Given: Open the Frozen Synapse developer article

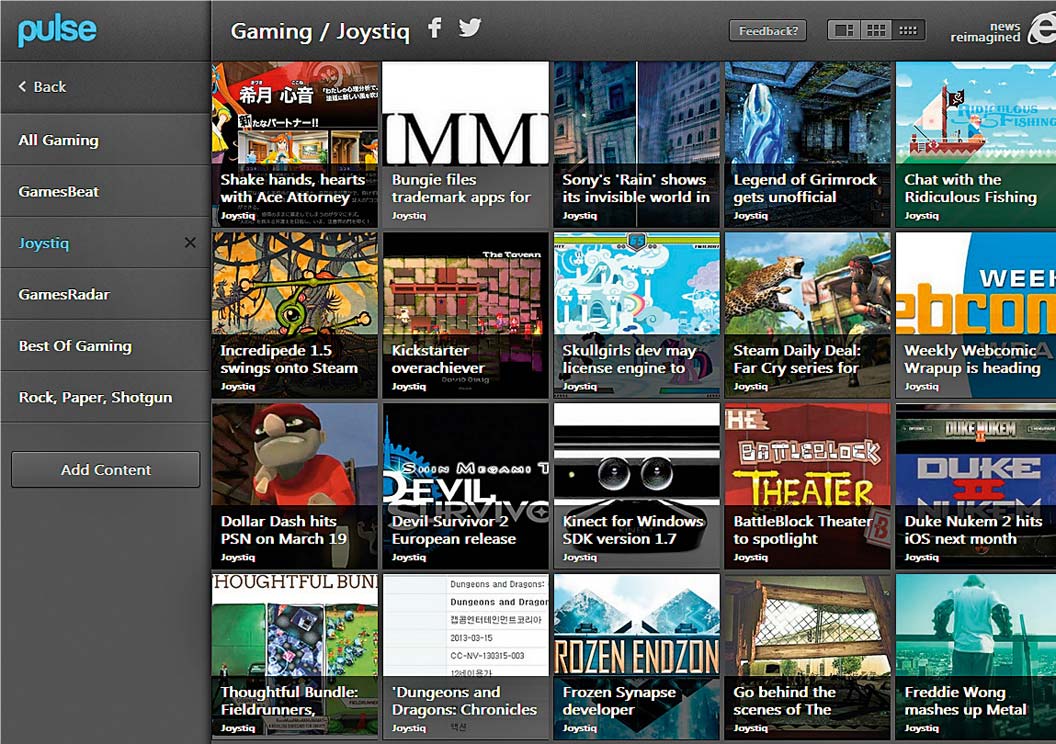Looking at the screenshot, I should click(636, 656).
